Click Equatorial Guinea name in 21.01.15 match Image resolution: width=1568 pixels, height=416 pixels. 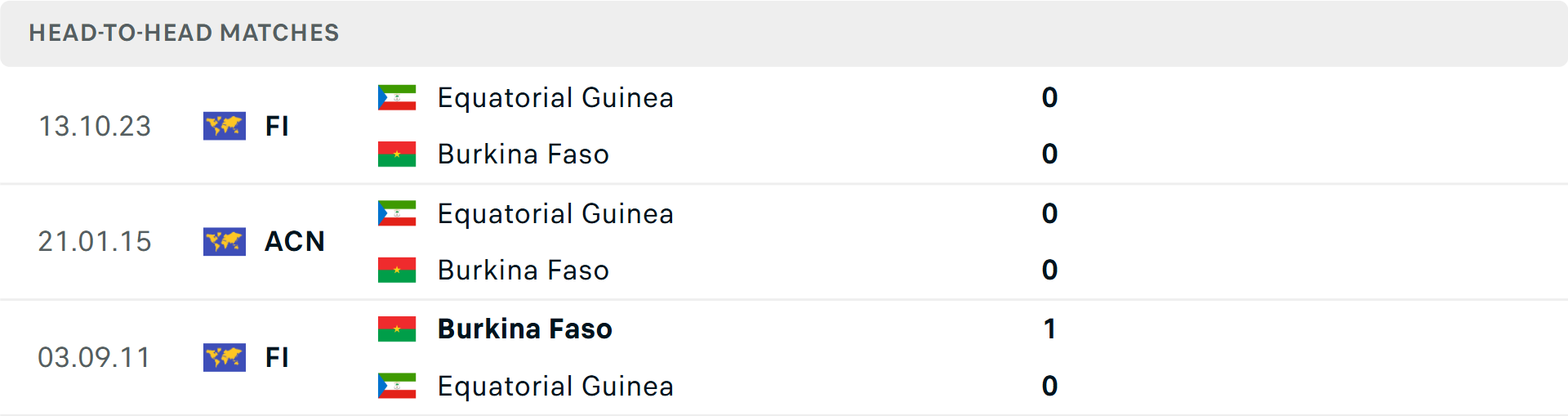coord(555,213)
